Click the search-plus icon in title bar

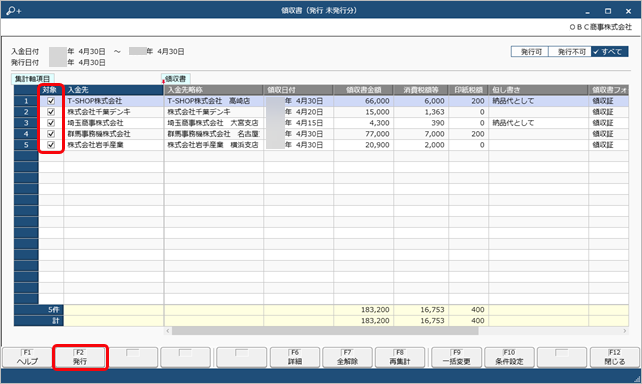pos(14,11)
